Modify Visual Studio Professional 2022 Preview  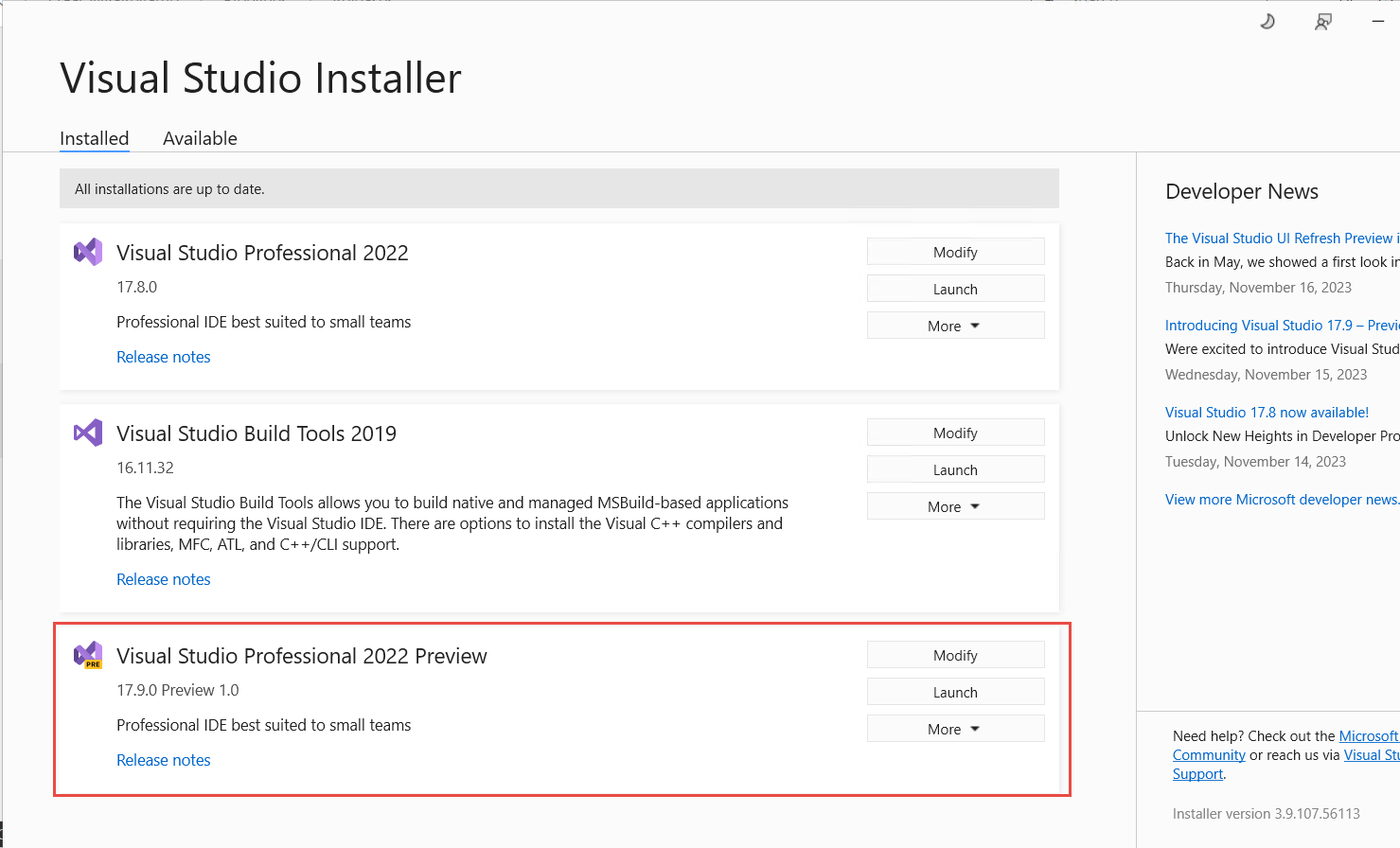(x=955, y=655)
